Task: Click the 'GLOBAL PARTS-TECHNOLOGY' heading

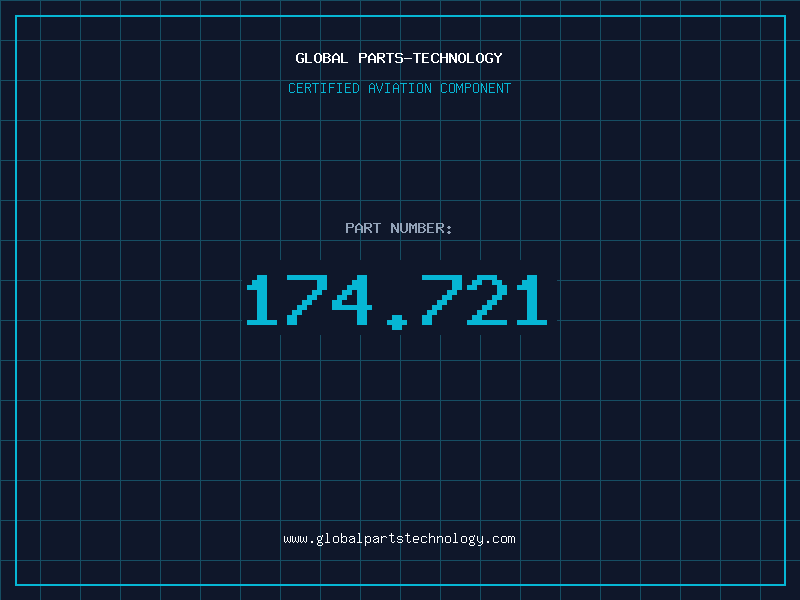Action: coord(399,58)
